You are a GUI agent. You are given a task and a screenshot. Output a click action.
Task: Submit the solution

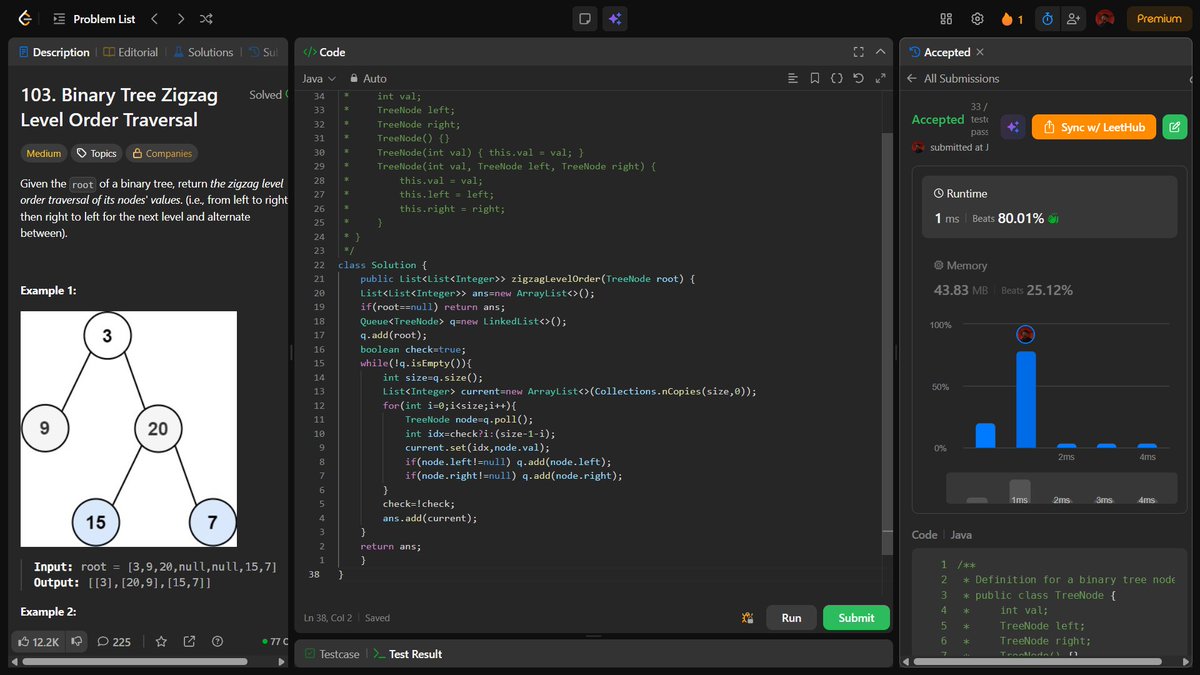point(856,618)
